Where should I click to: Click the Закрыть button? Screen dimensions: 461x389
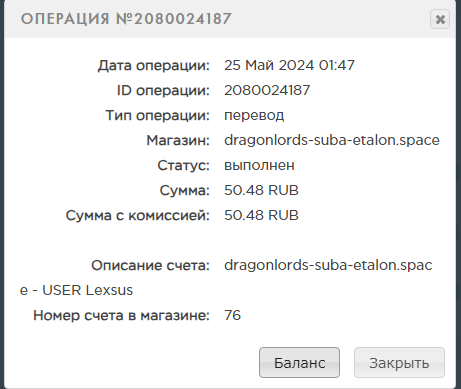[399, 363]
